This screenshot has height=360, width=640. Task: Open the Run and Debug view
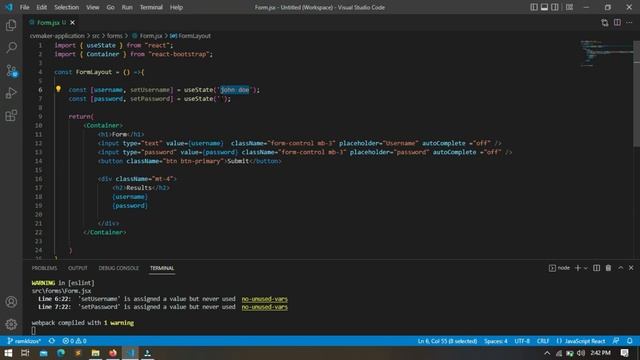(11, 93)
